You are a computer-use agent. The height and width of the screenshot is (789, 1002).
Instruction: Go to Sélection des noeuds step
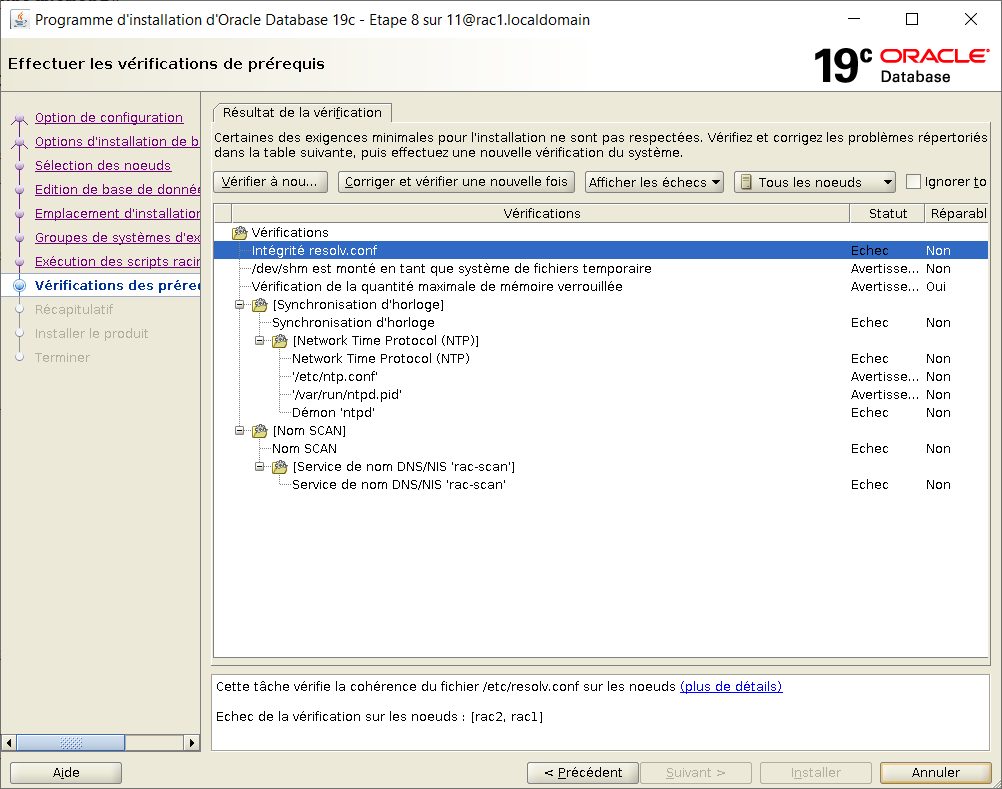(103, 165)
